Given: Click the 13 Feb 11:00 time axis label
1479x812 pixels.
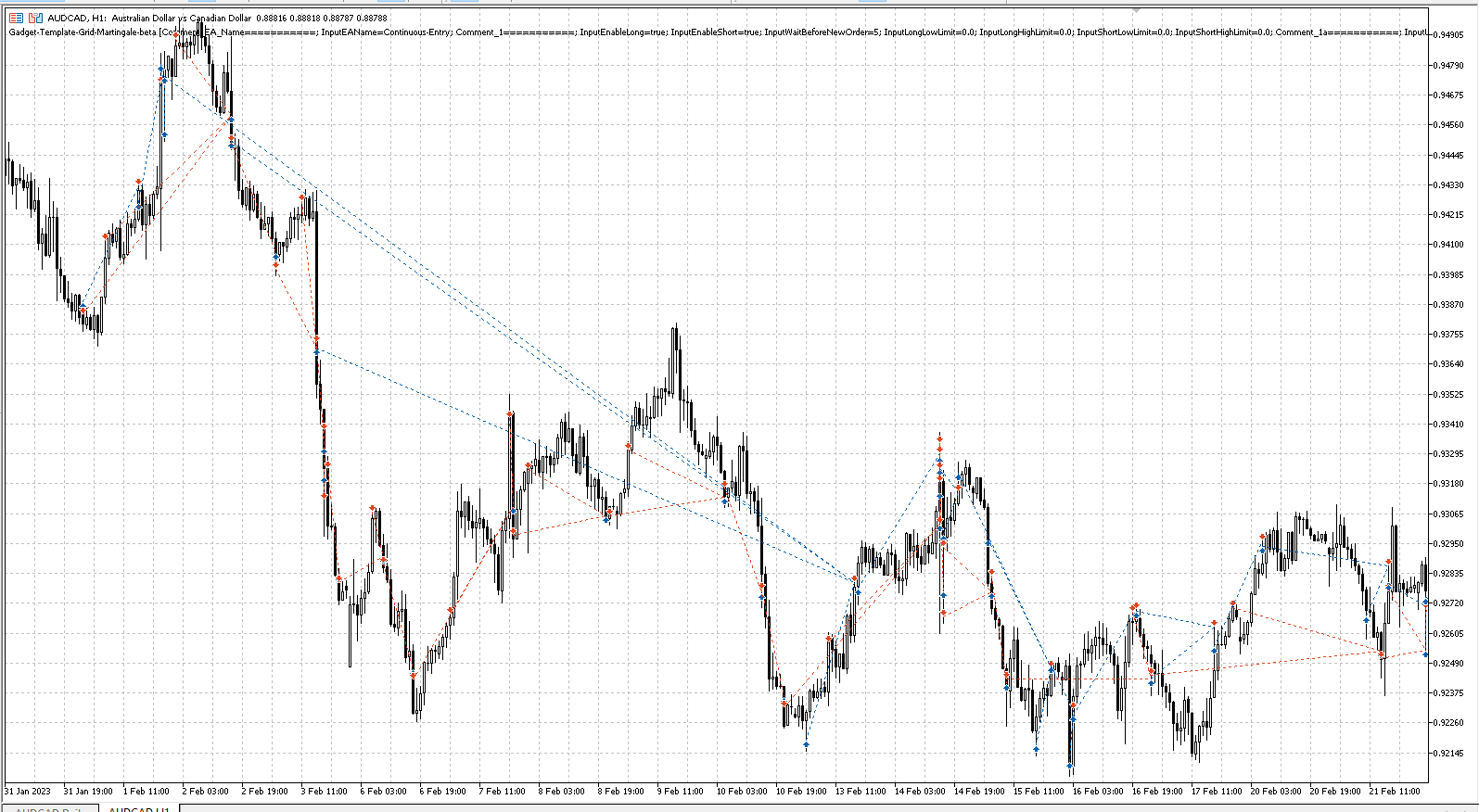Looking at the screenshot, I should pyautogui.click(x=861, y=791).
